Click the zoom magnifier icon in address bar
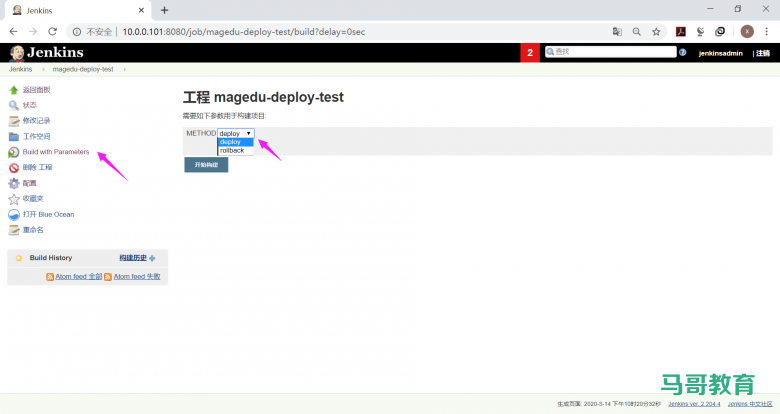The image size is (780, 414). 637,31
